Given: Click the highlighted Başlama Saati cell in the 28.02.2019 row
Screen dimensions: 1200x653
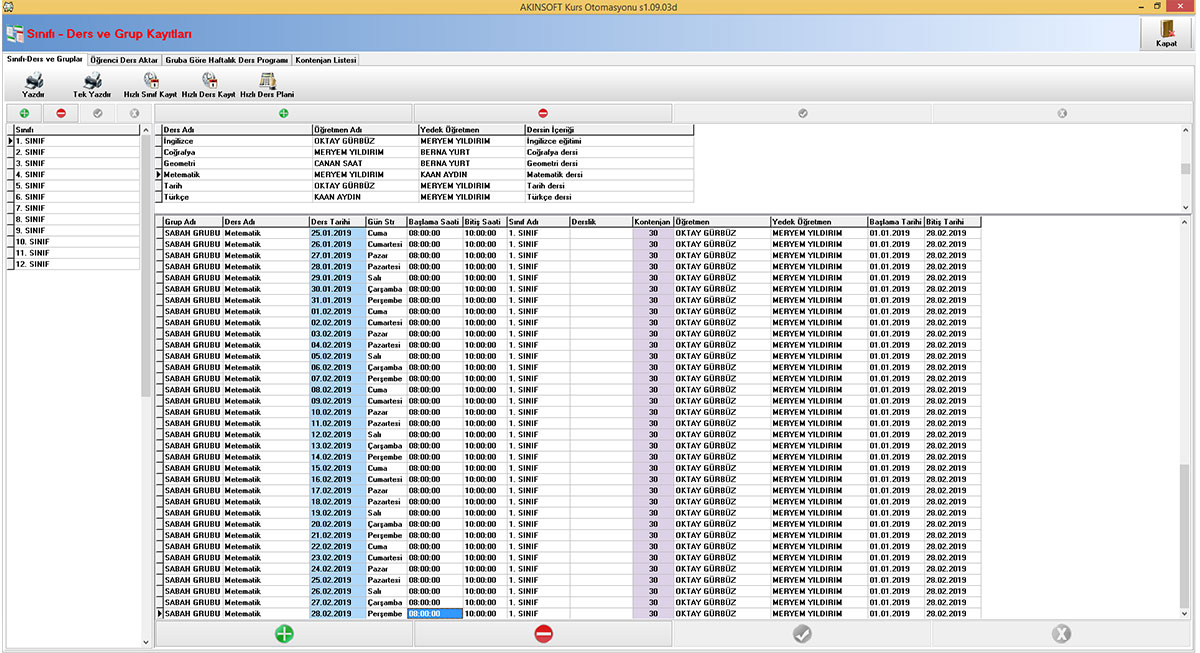Looking at the screenshot, I should (434, 614).
